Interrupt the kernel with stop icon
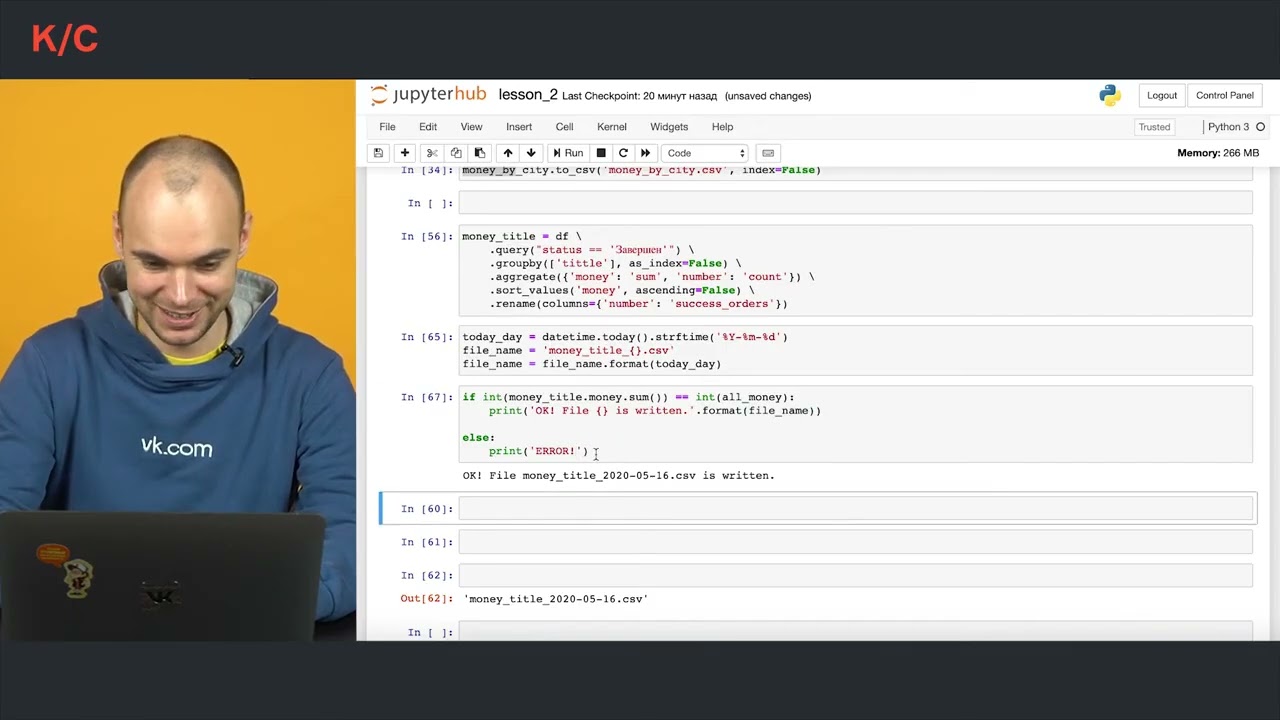 (x=601, y=153)
